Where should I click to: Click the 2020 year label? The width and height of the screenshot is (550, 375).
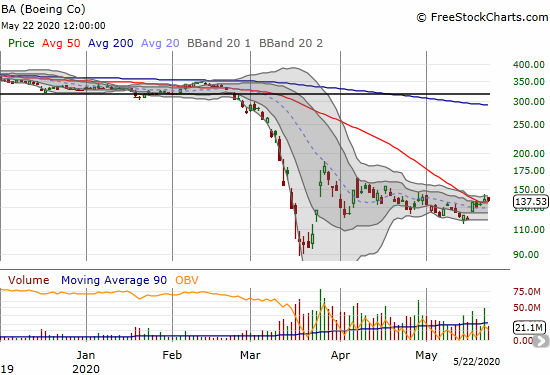(86, 369)
